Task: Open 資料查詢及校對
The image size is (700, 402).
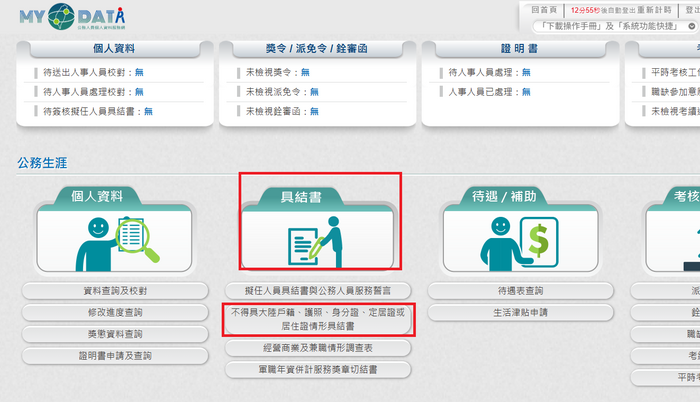Action: click(115, 291)
